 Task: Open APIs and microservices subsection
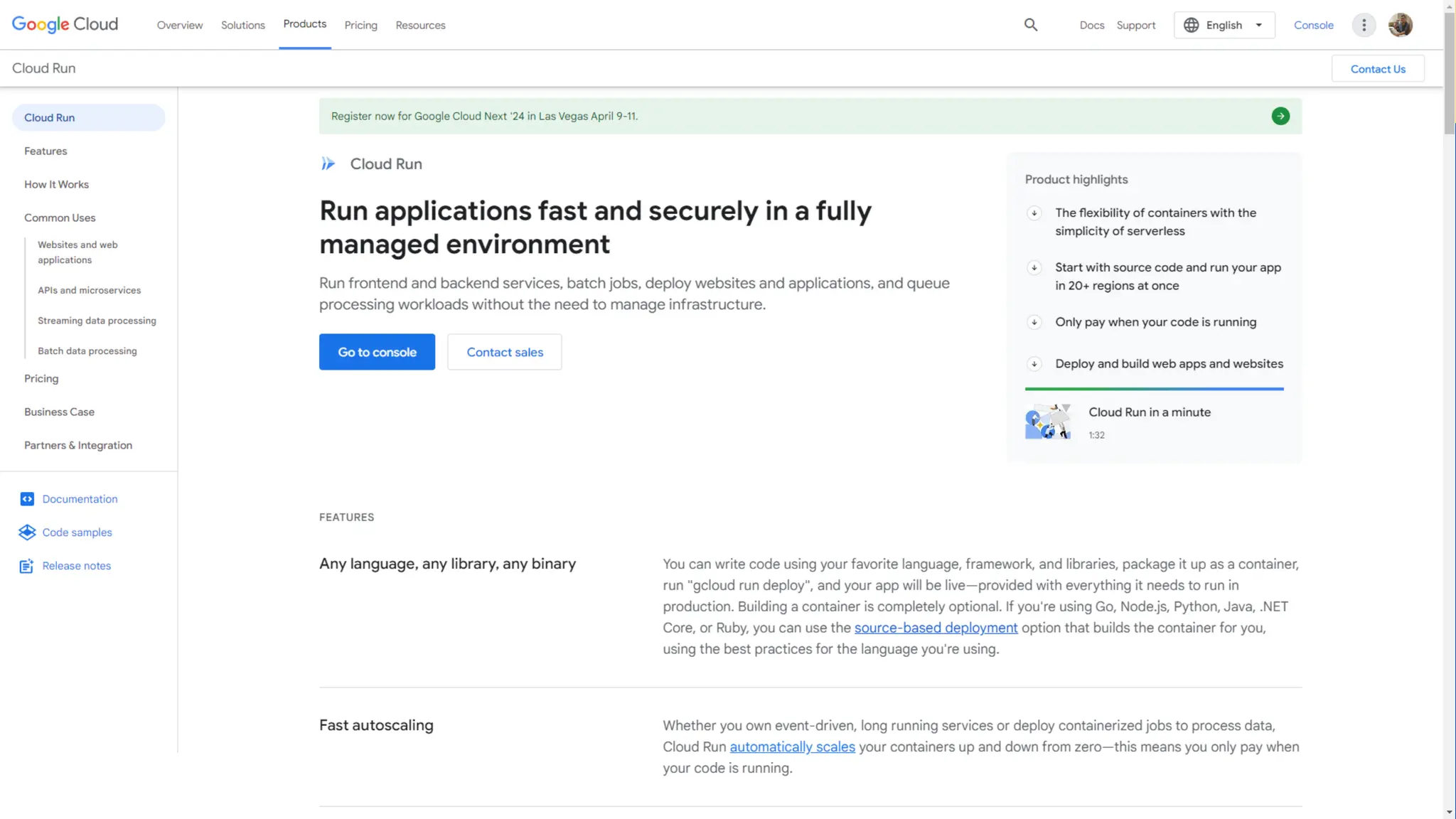[x=89, y=290]
